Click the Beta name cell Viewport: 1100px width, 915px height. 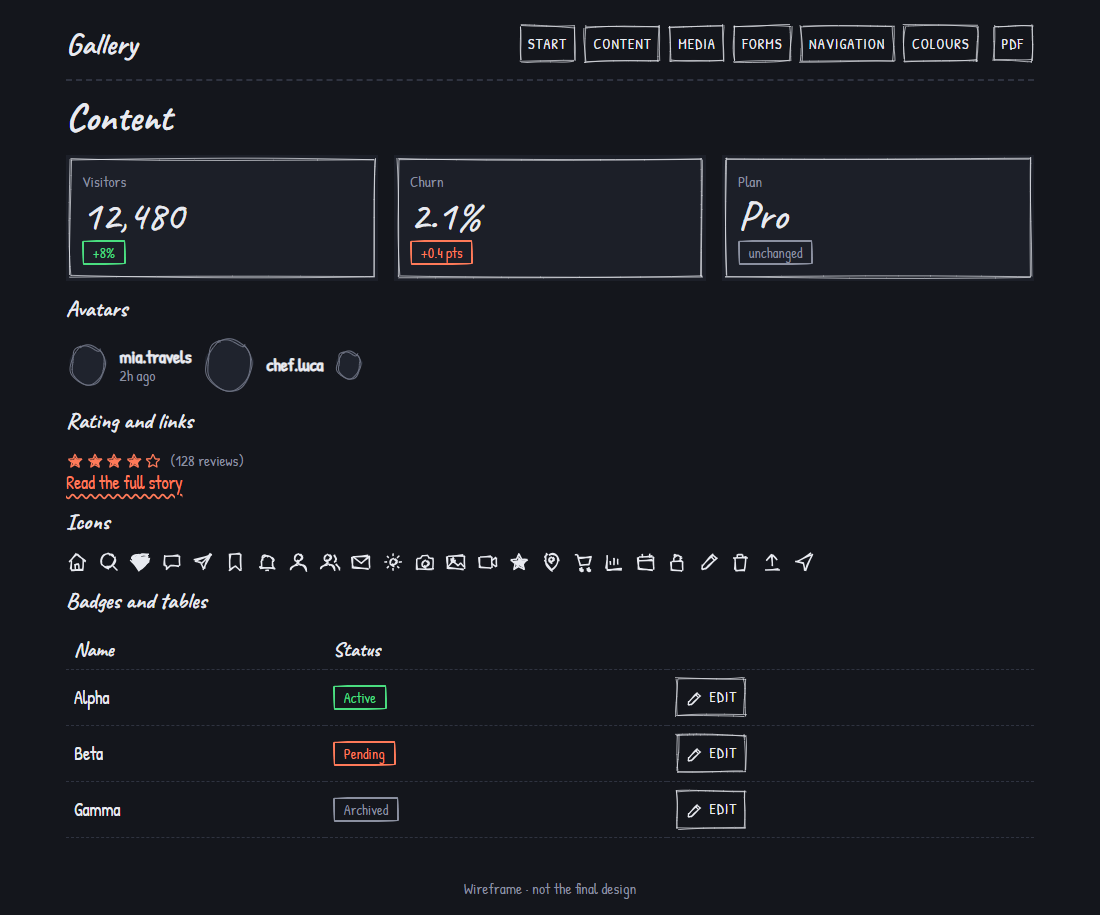tap(88, 754)
